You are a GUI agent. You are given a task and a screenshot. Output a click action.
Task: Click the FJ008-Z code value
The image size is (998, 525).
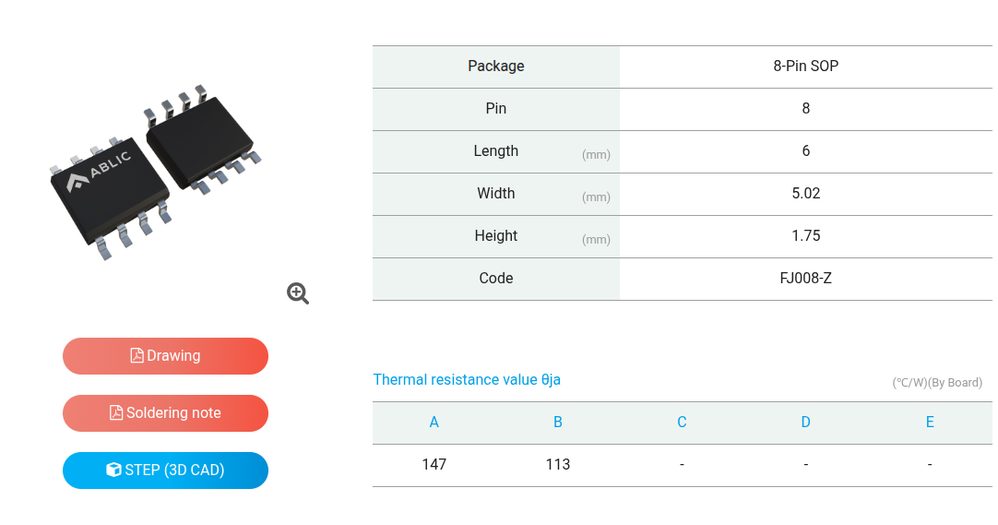806,278
